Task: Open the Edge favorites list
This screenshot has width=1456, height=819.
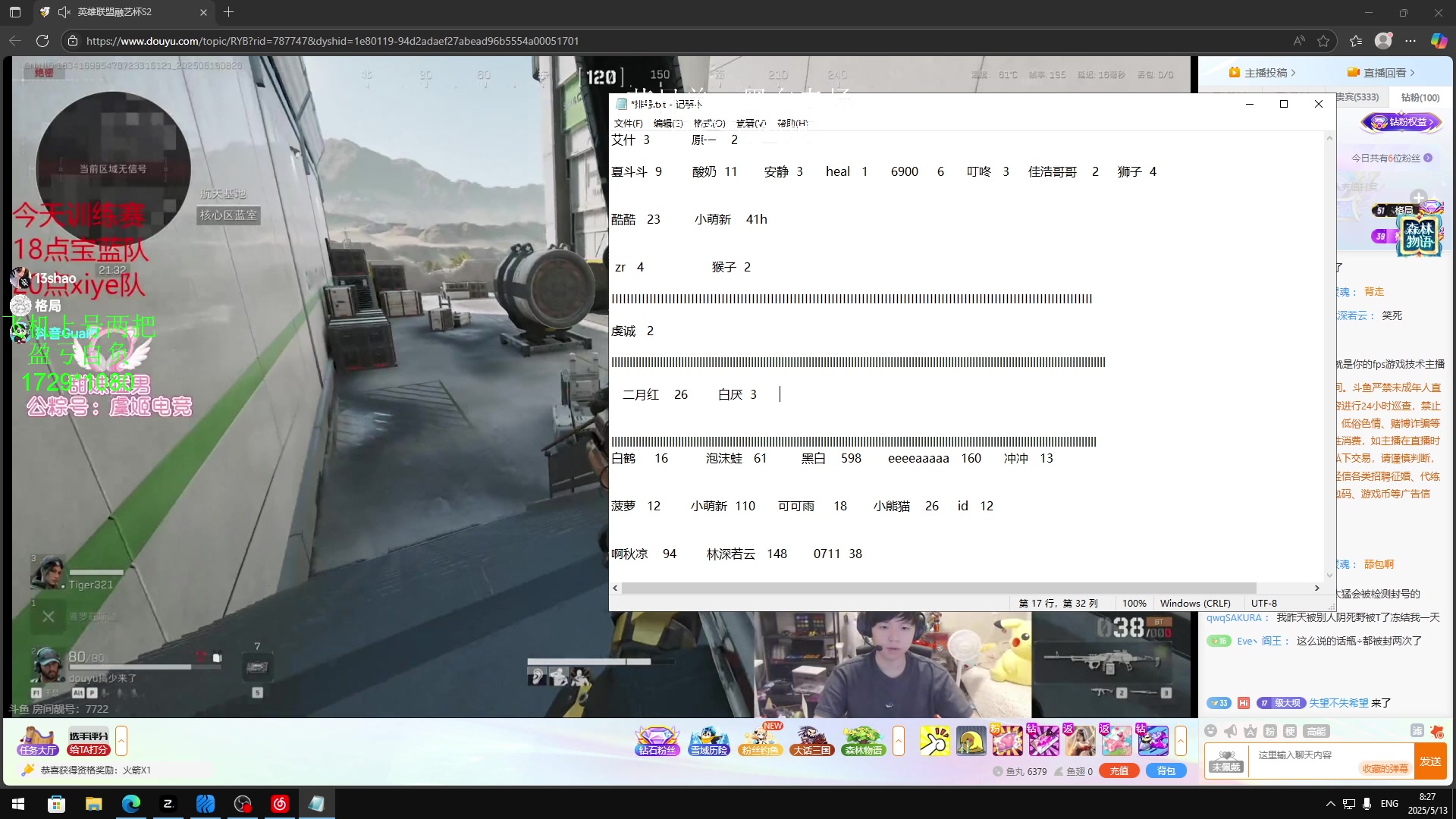Action: (x=1356, y=41)
